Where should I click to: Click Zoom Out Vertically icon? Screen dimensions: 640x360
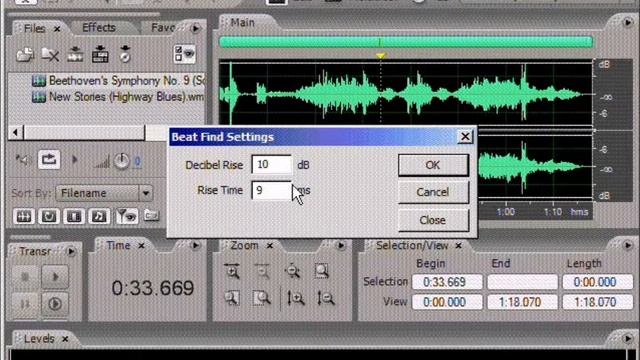[x=326, y=299]
